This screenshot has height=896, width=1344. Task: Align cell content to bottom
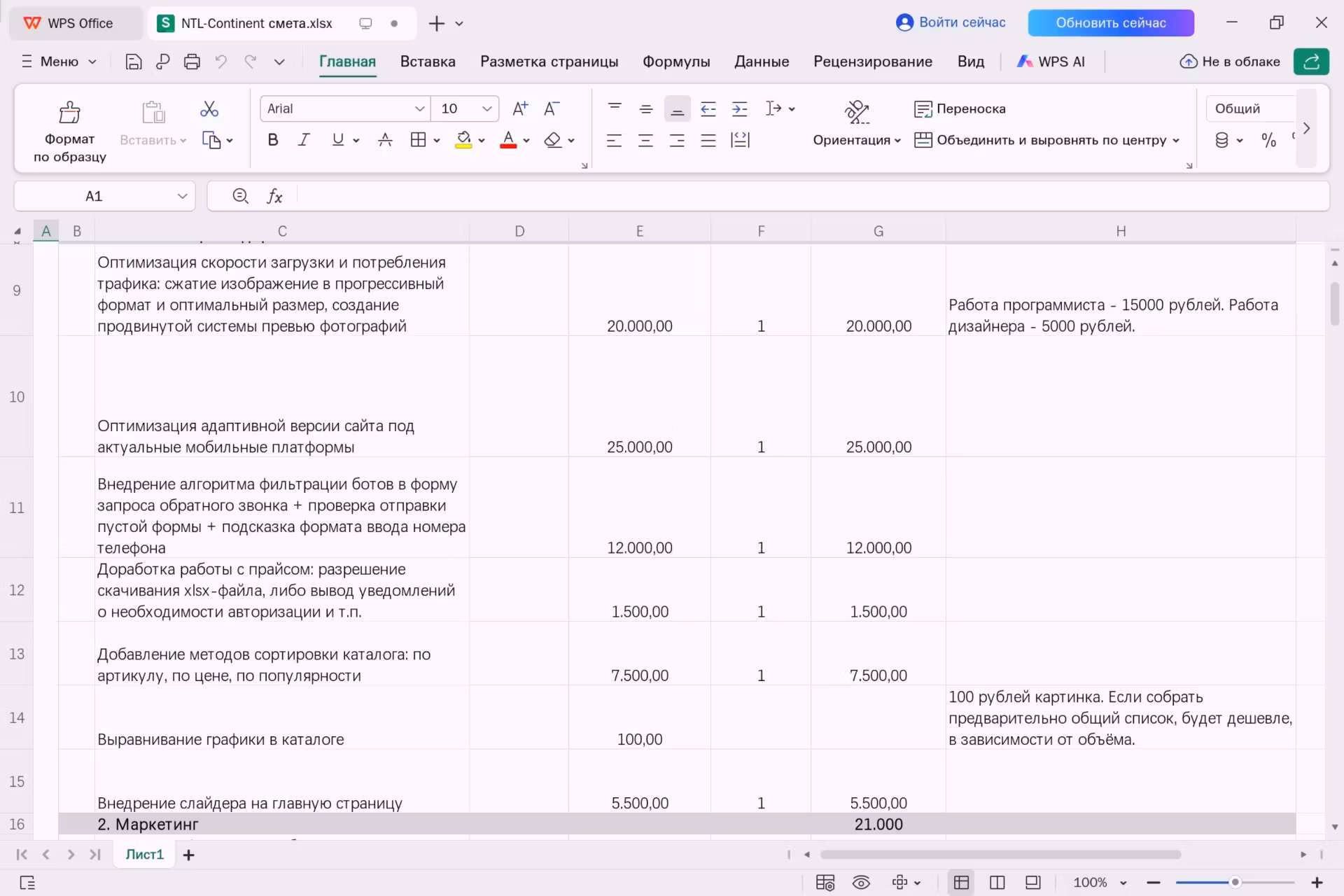pos(677,108)
